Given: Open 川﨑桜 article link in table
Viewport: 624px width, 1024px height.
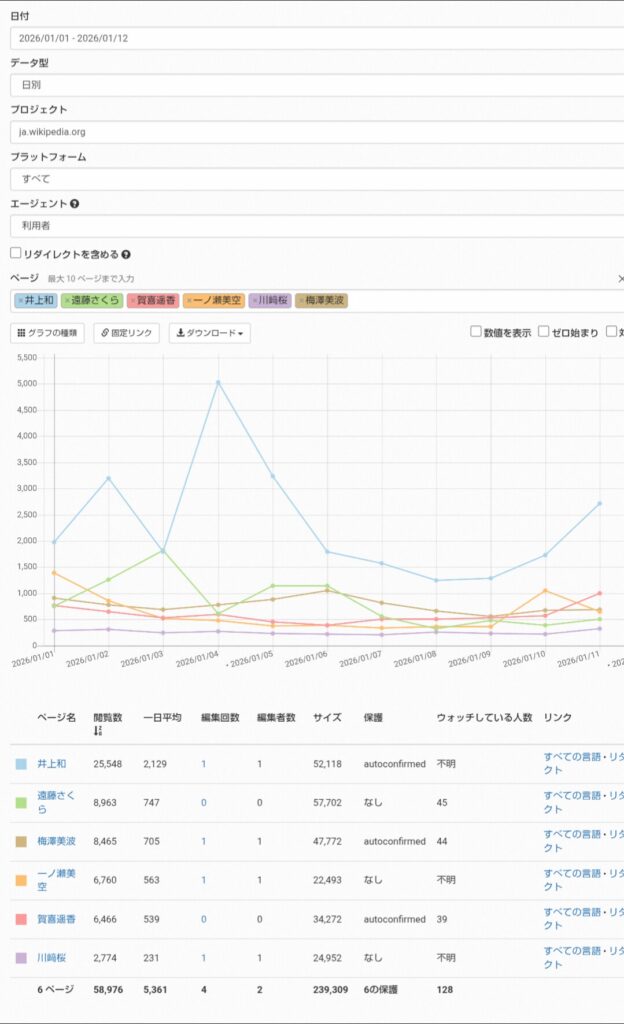Looking at the screenshot, I should point(52,957).
